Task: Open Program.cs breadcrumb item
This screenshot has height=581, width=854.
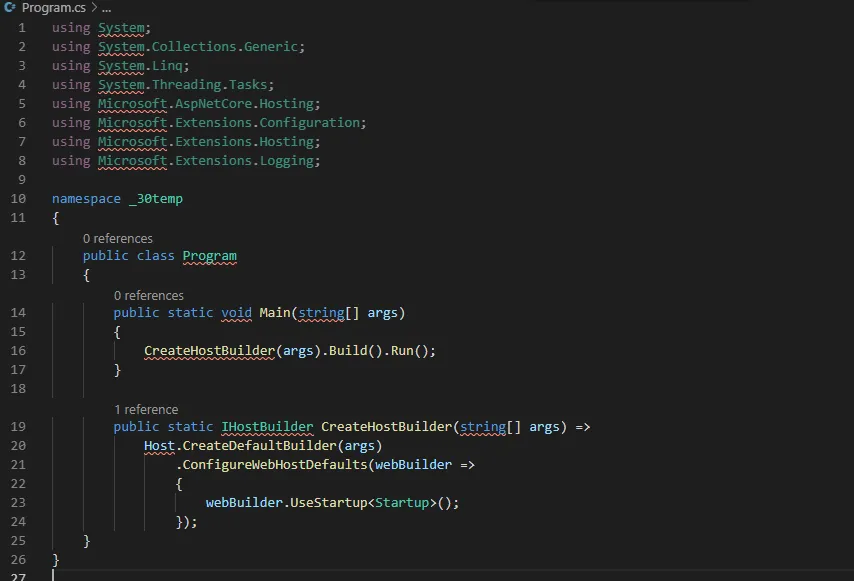Action: 53,8
